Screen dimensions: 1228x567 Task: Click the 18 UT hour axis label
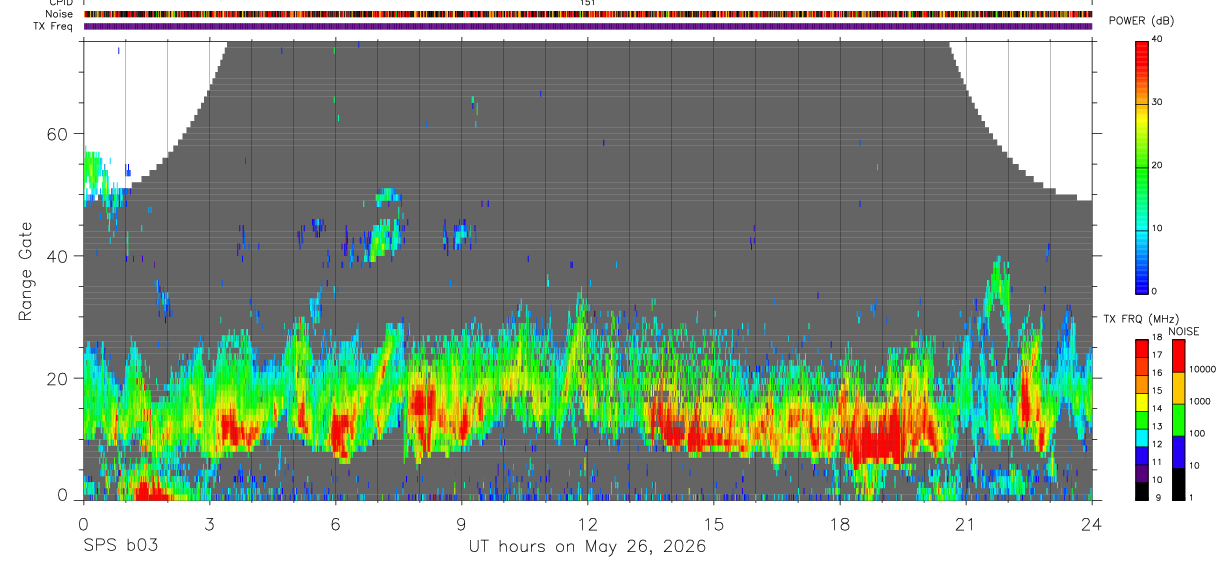[x=839, y=521]
